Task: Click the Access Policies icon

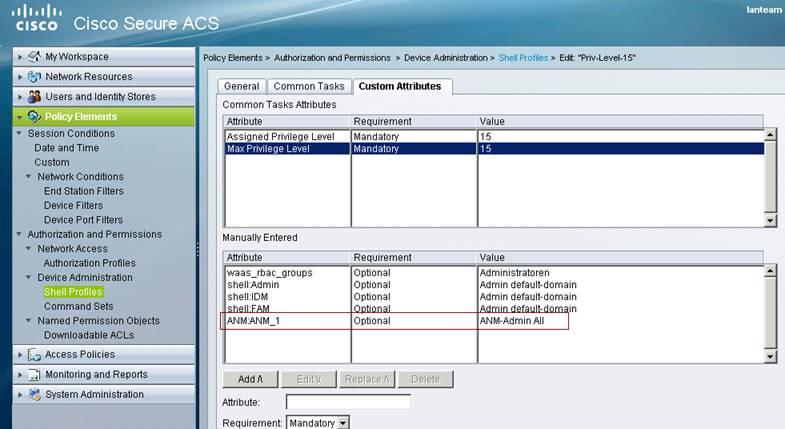Action: (34, 354)
